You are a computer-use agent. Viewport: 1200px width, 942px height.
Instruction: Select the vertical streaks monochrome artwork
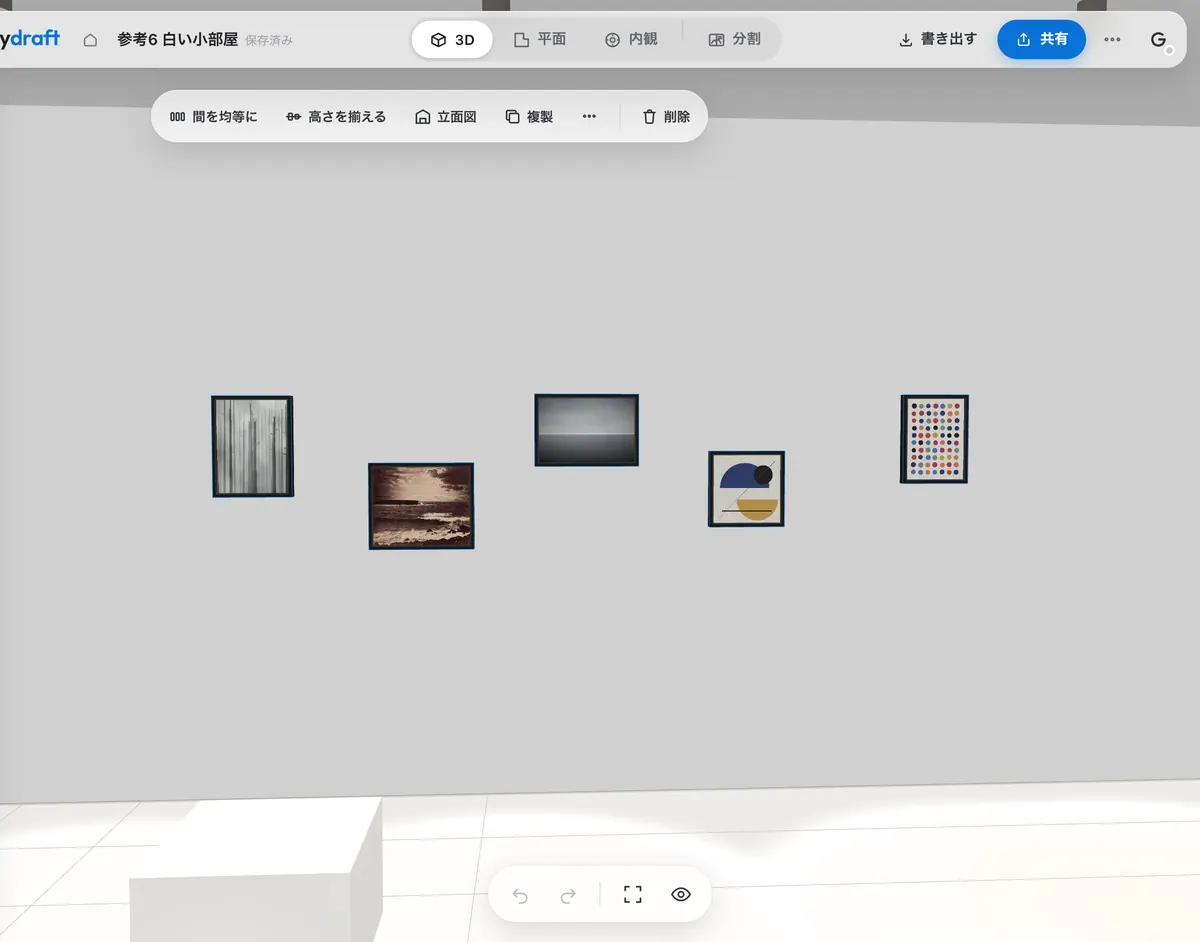point(252,446)
